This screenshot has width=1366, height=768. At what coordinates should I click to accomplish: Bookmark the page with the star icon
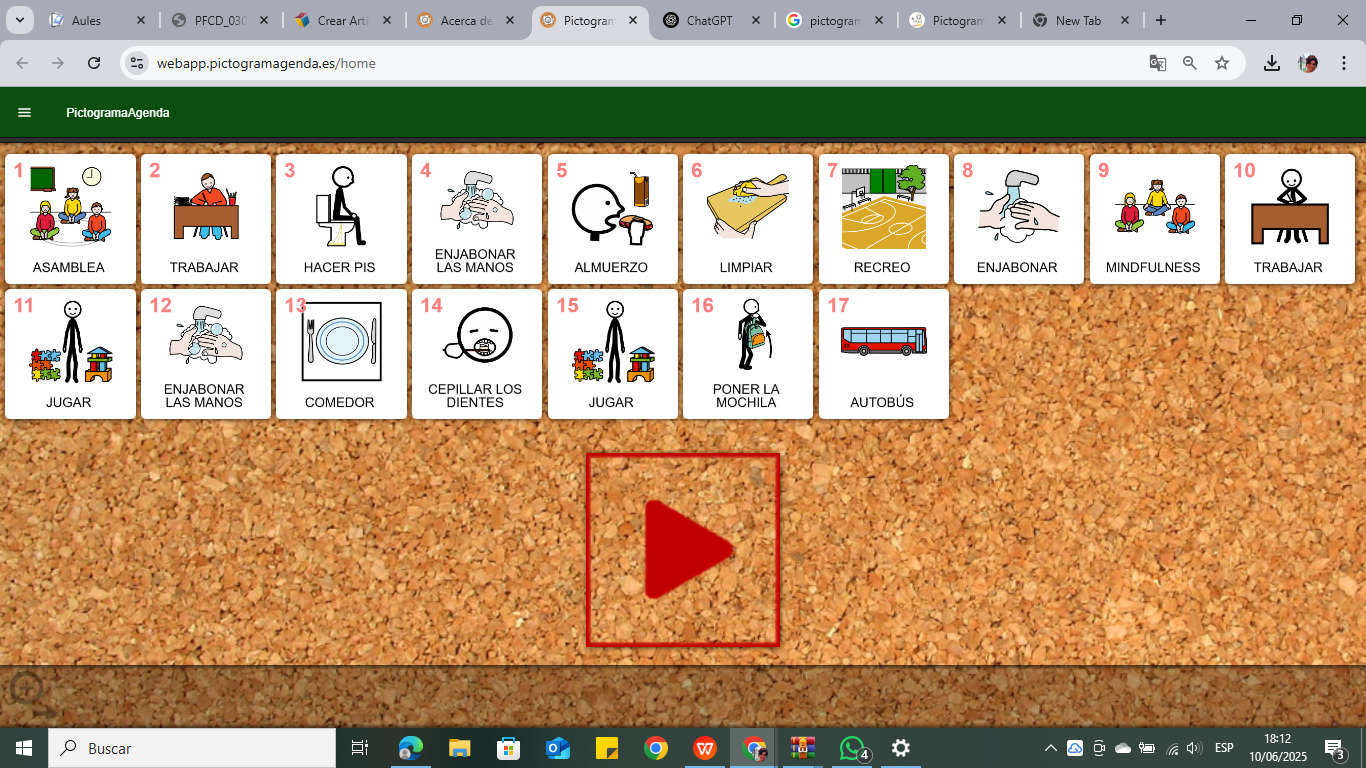[1222, 62]
